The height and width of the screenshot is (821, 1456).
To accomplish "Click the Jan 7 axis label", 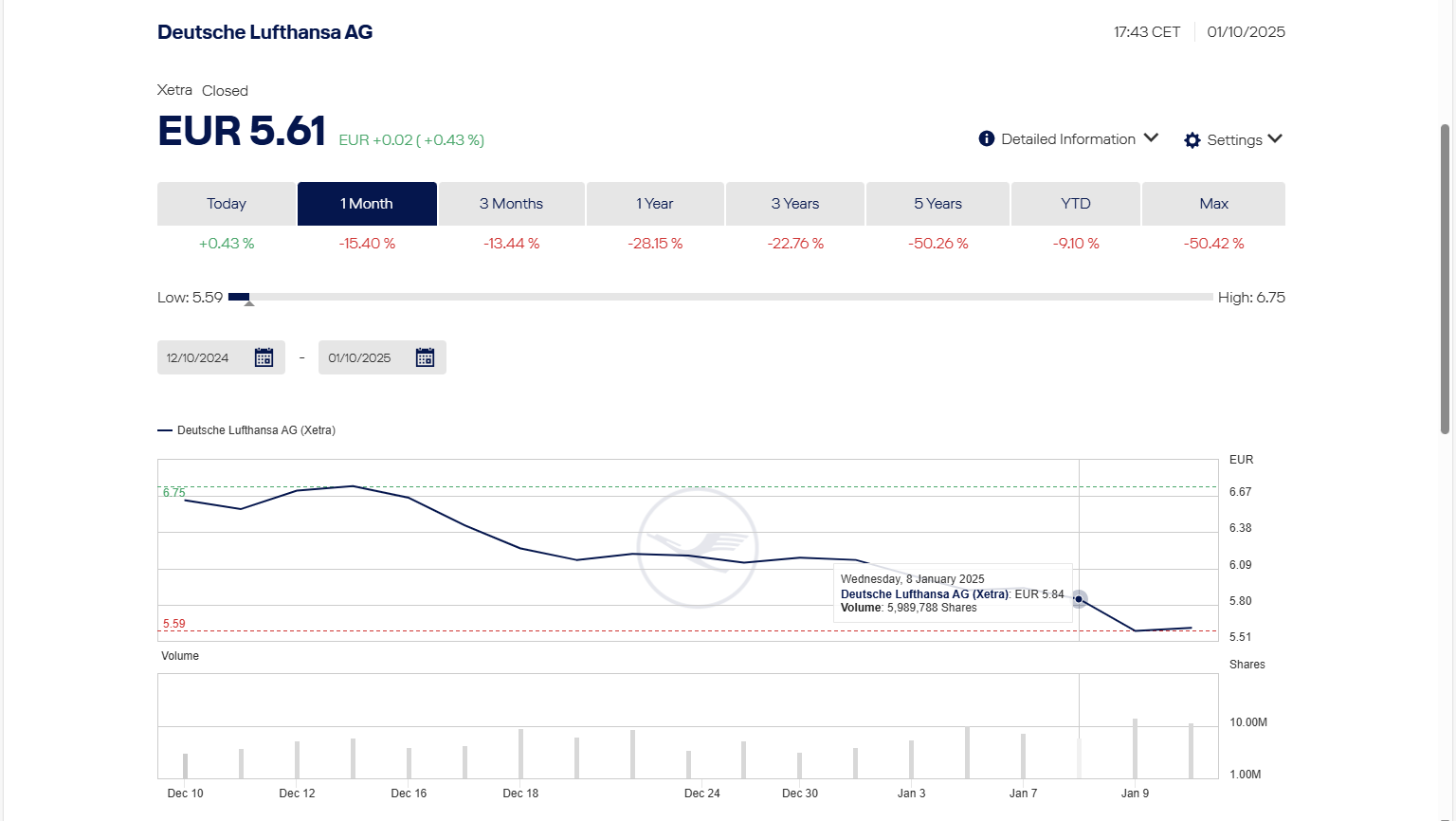I will (1023, 794).
